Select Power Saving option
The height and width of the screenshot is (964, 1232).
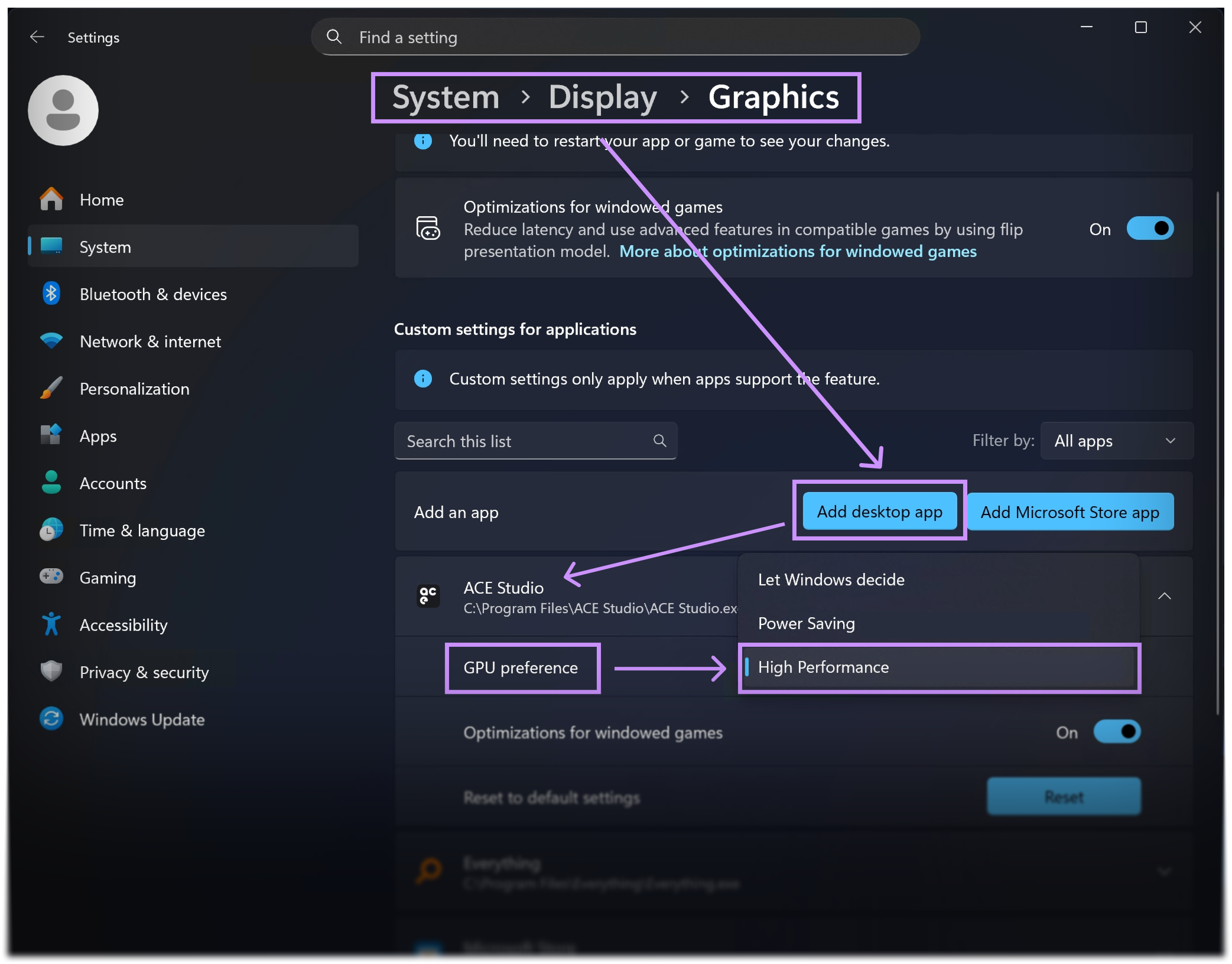[x=806, y=623]
